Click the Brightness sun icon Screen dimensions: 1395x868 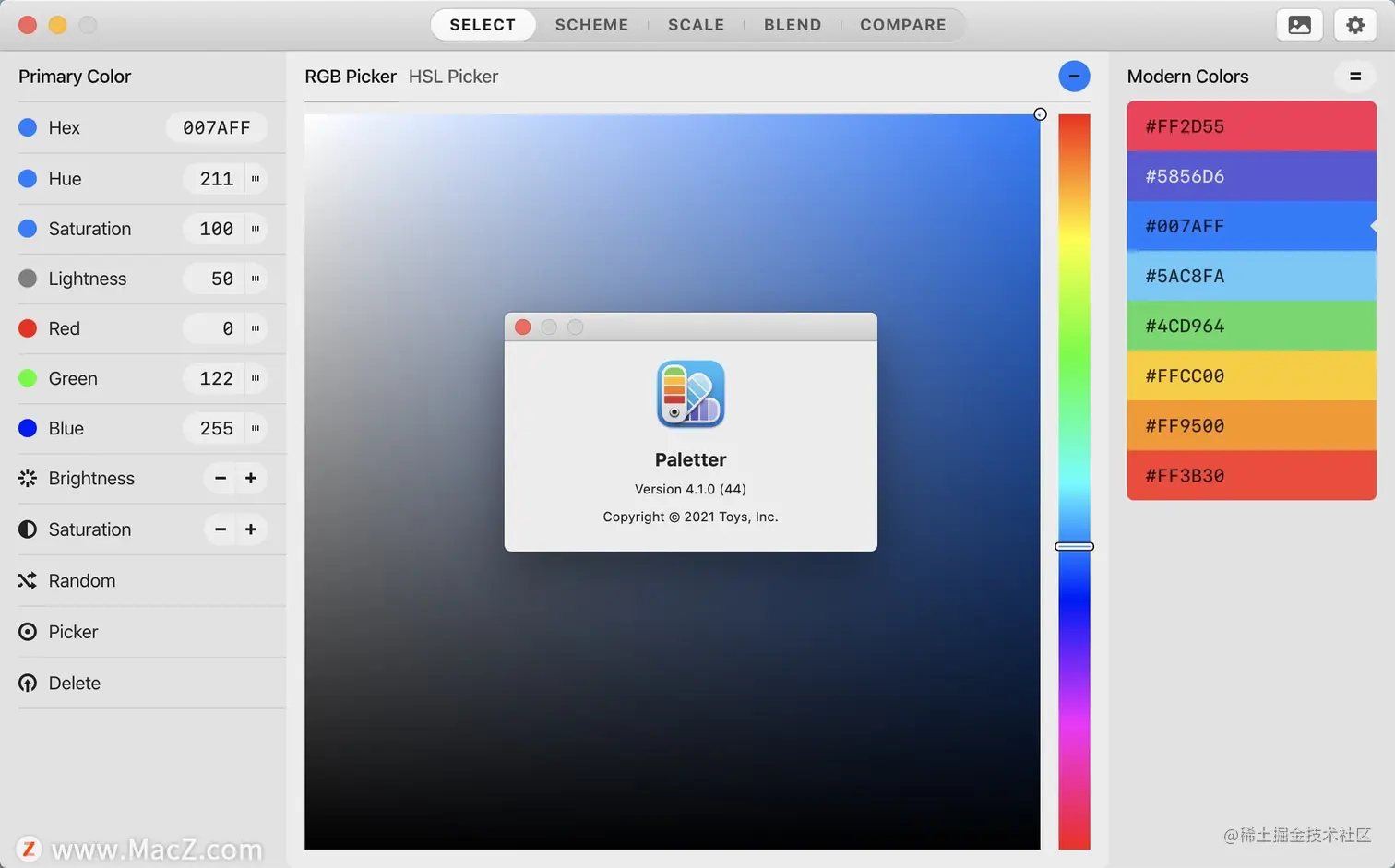(x=28, y=478)
